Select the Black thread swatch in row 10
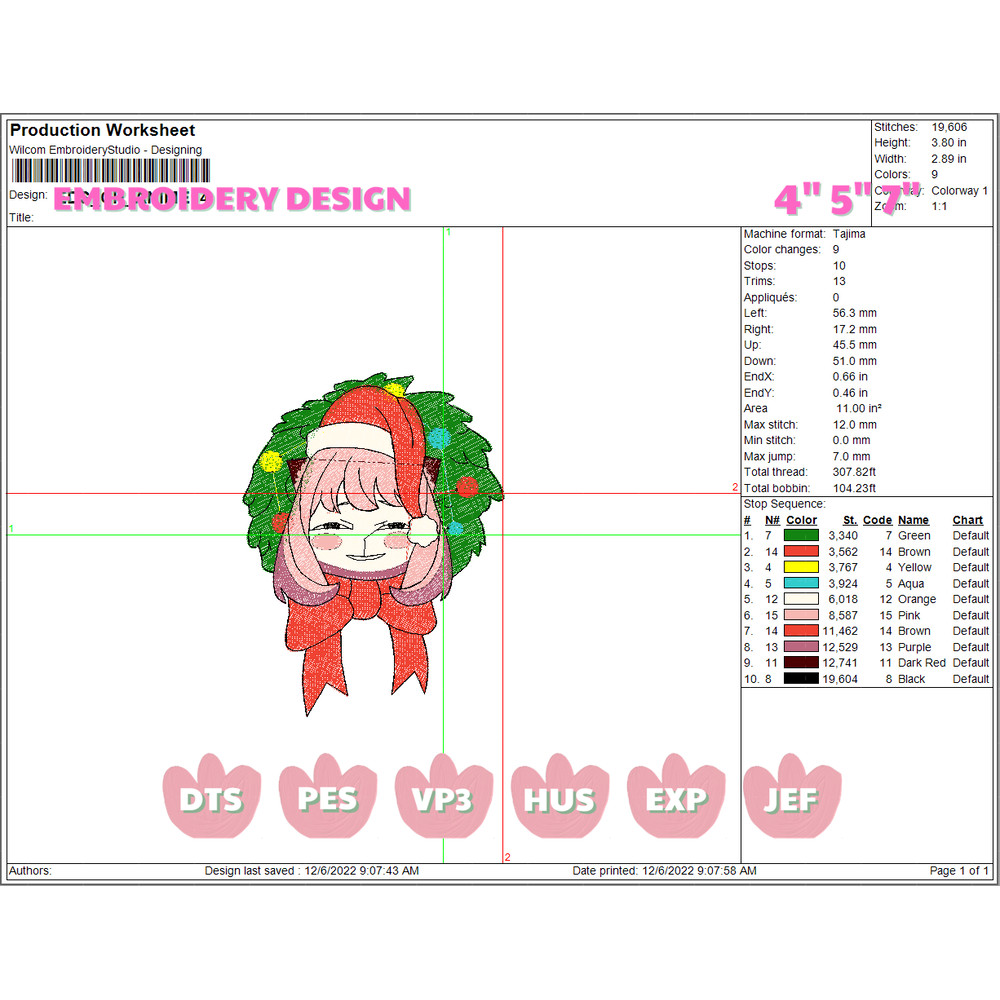This screenshot has height=1000, width=1000. [801, 679]
